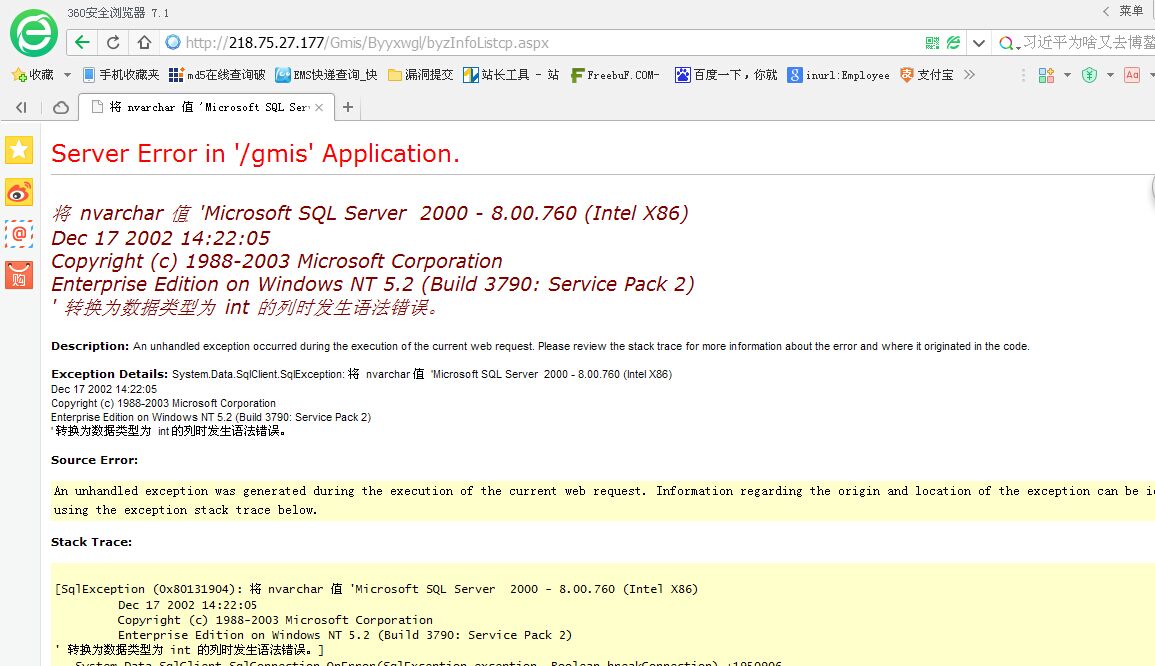Open md5在线查询破 bookmark

pos(217,74)
